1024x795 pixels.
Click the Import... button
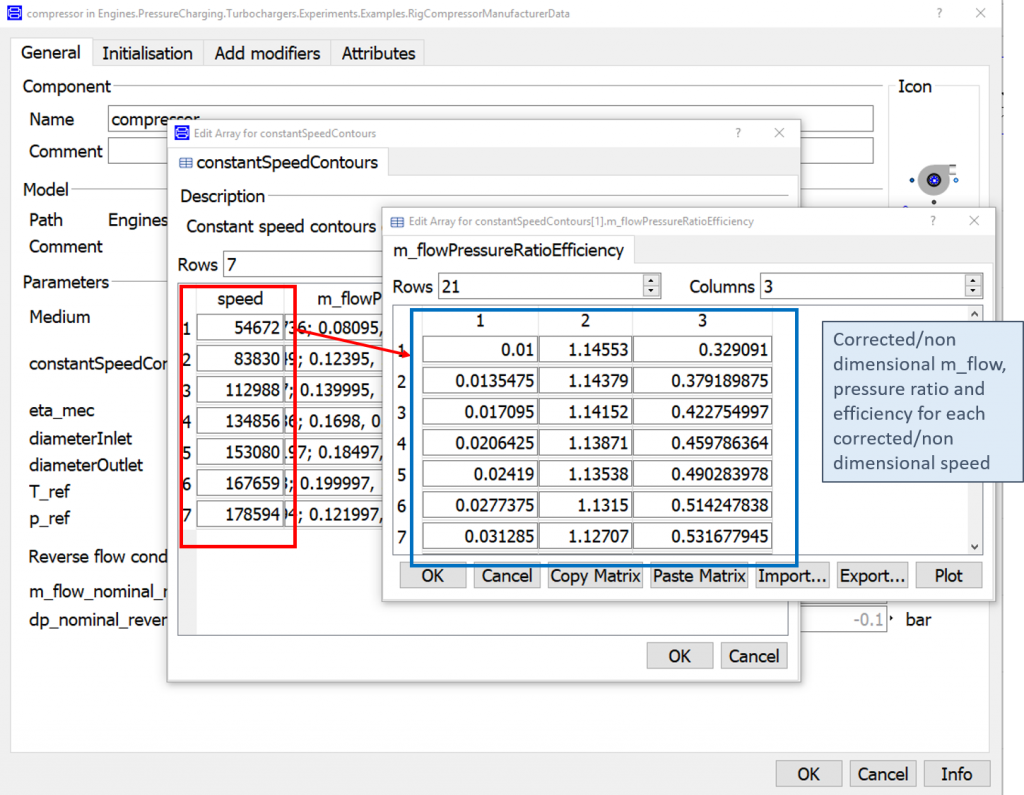[792, 576]
